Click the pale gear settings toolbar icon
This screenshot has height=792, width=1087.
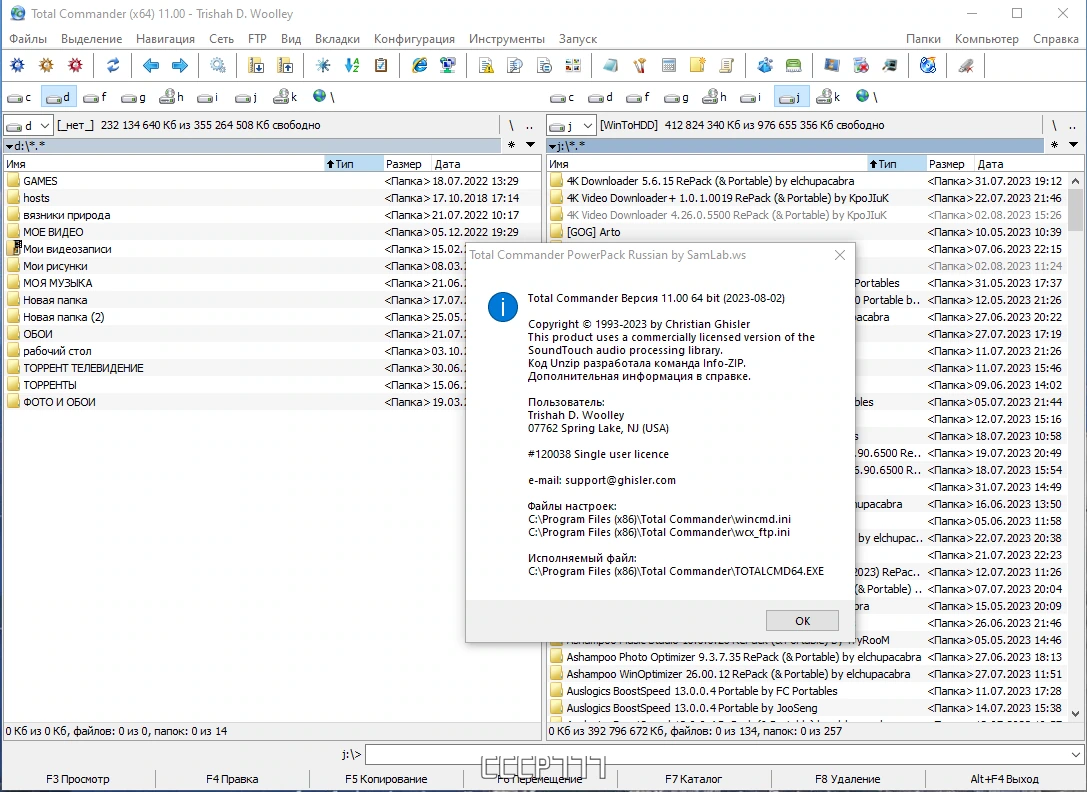[218, 66]
